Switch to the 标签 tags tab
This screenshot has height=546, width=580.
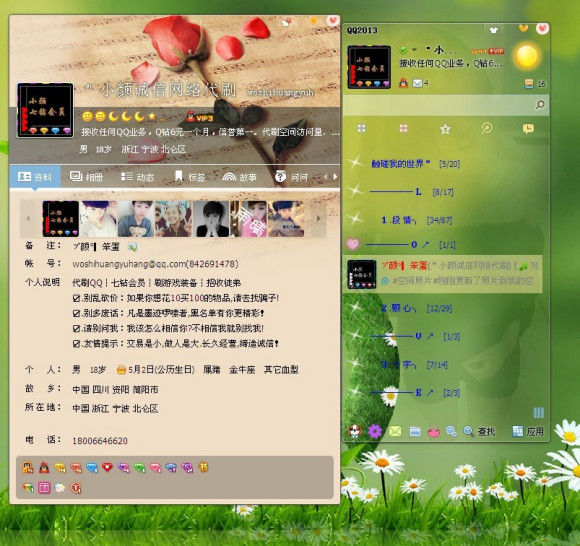click(190, 177)
